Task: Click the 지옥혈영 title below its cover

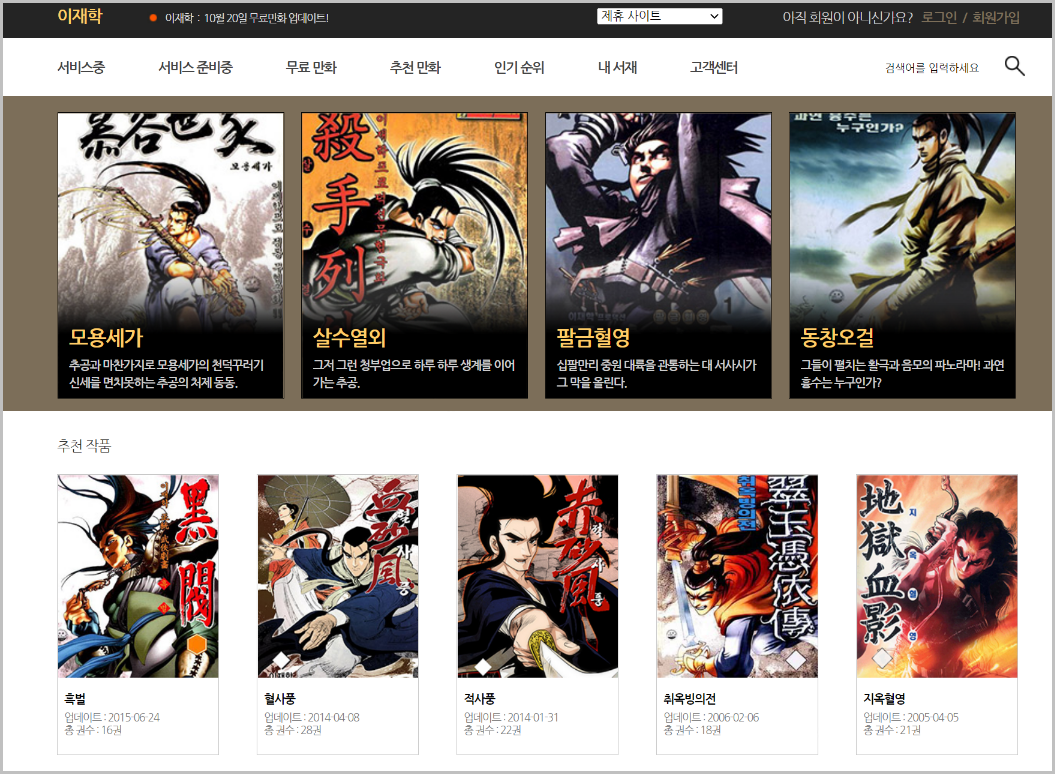Action: pyautogui.click(x=884, y=699)
